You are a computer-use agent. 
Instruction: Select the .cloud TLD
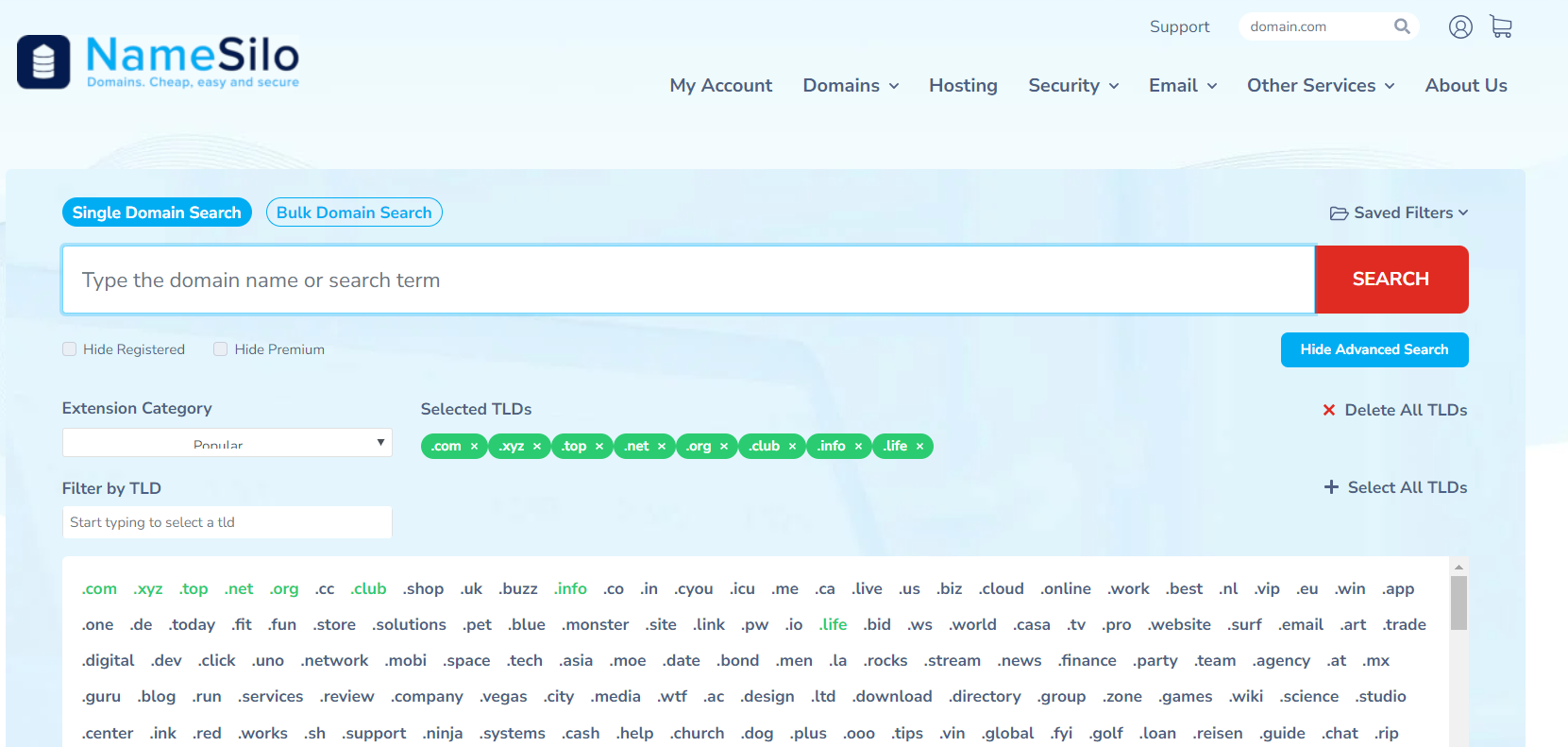(1001, 588)
